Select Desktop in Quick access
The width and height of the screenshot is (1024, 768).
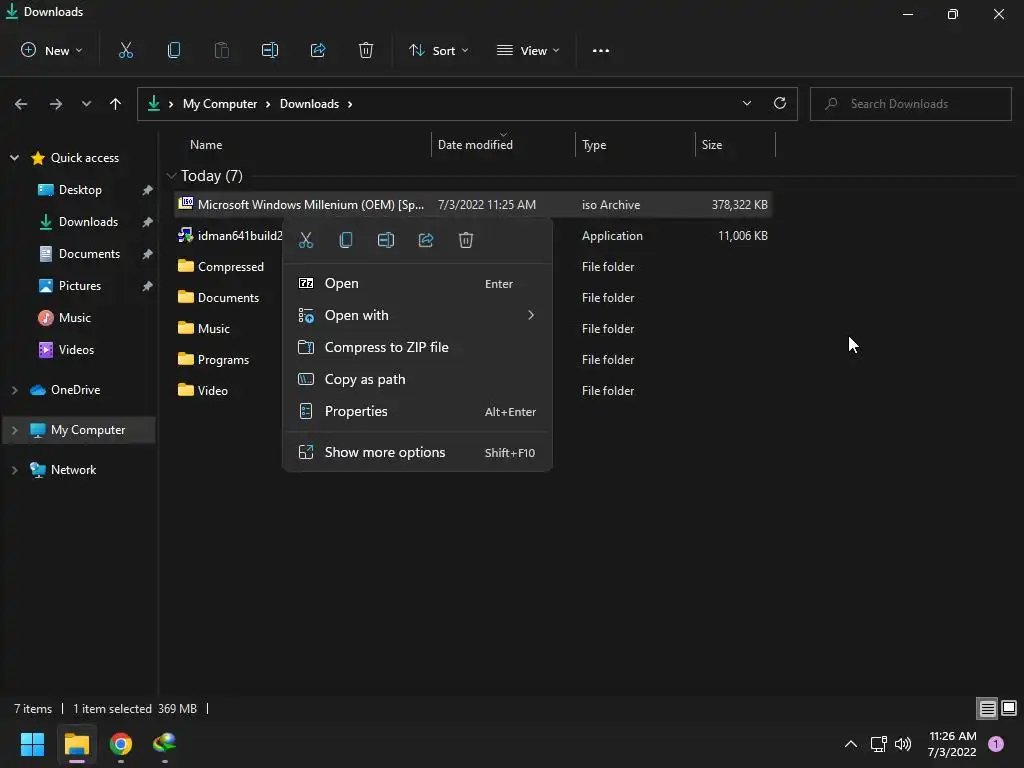click(x=80, y=190)
